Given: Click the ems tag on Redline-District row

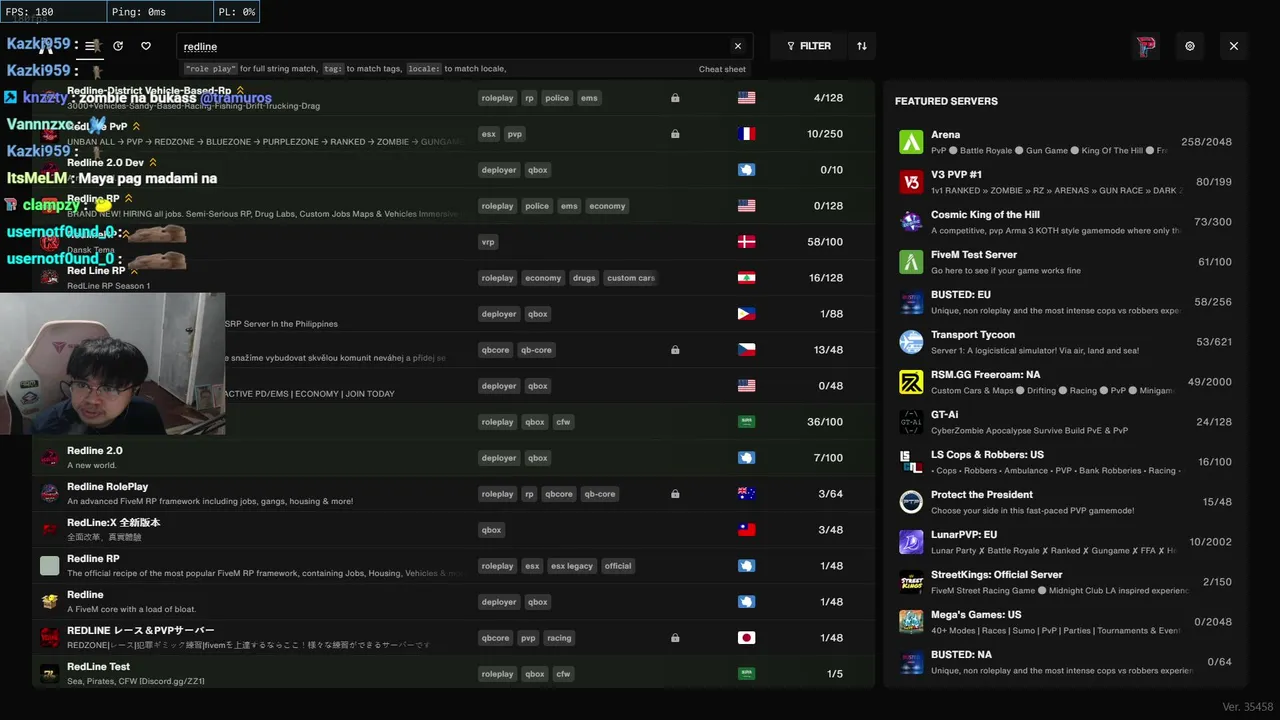Looking at the screenshot, I should [x=589, y=98].
